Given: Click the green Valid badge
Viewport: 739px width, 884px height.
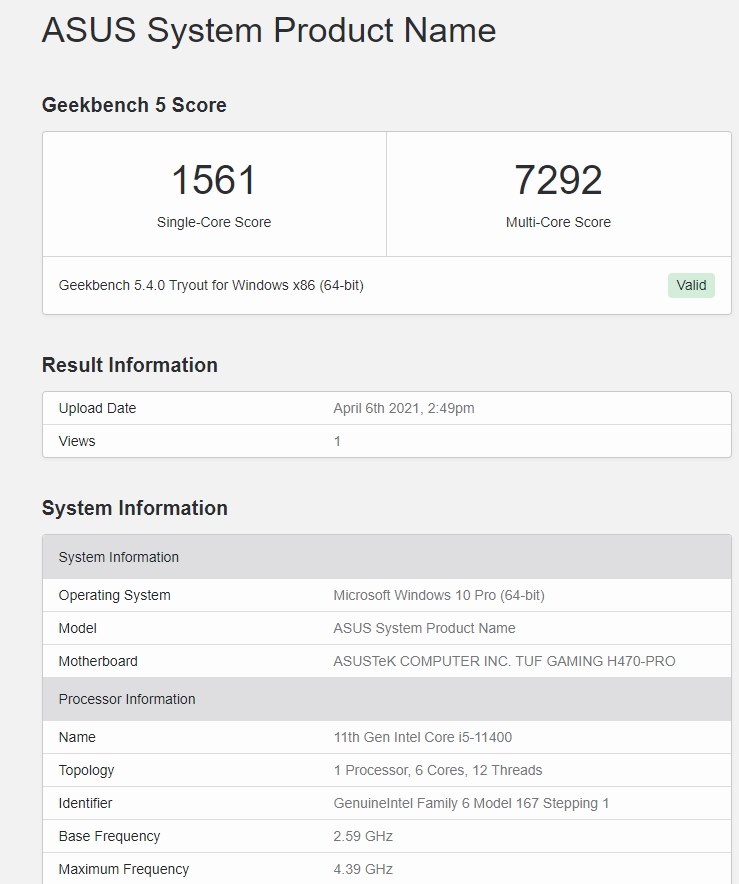Looking at the screenshot, I should coord(691,285).
